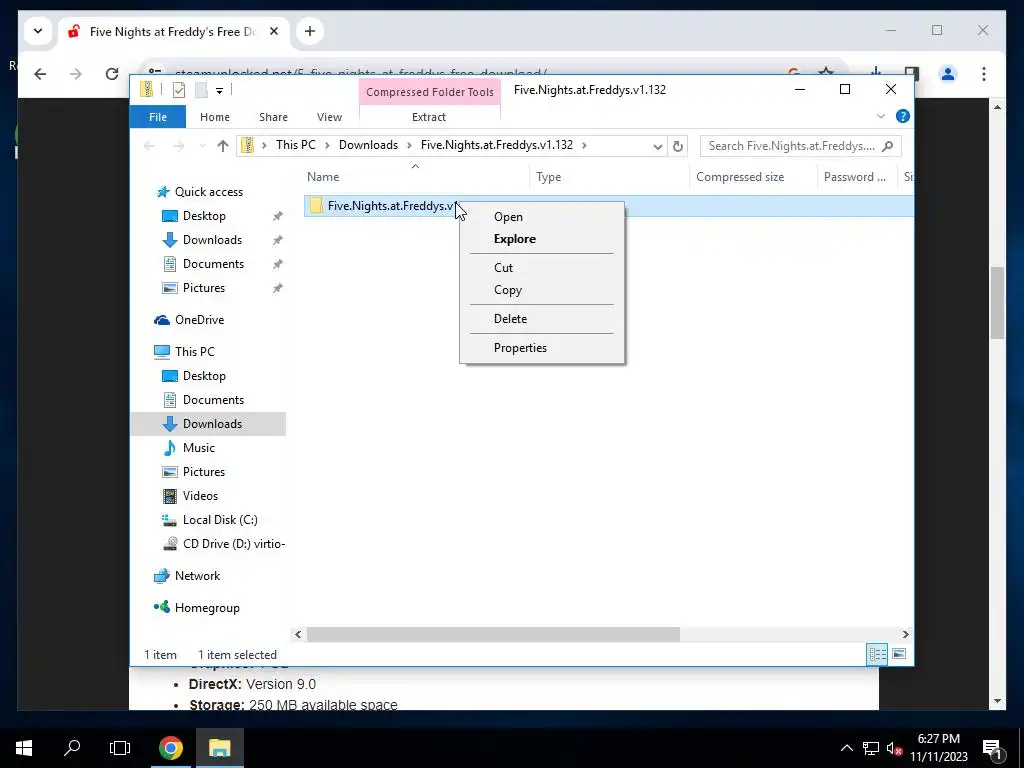Open CD Drive (D:) virtio in navigation pane

(234, 544)
